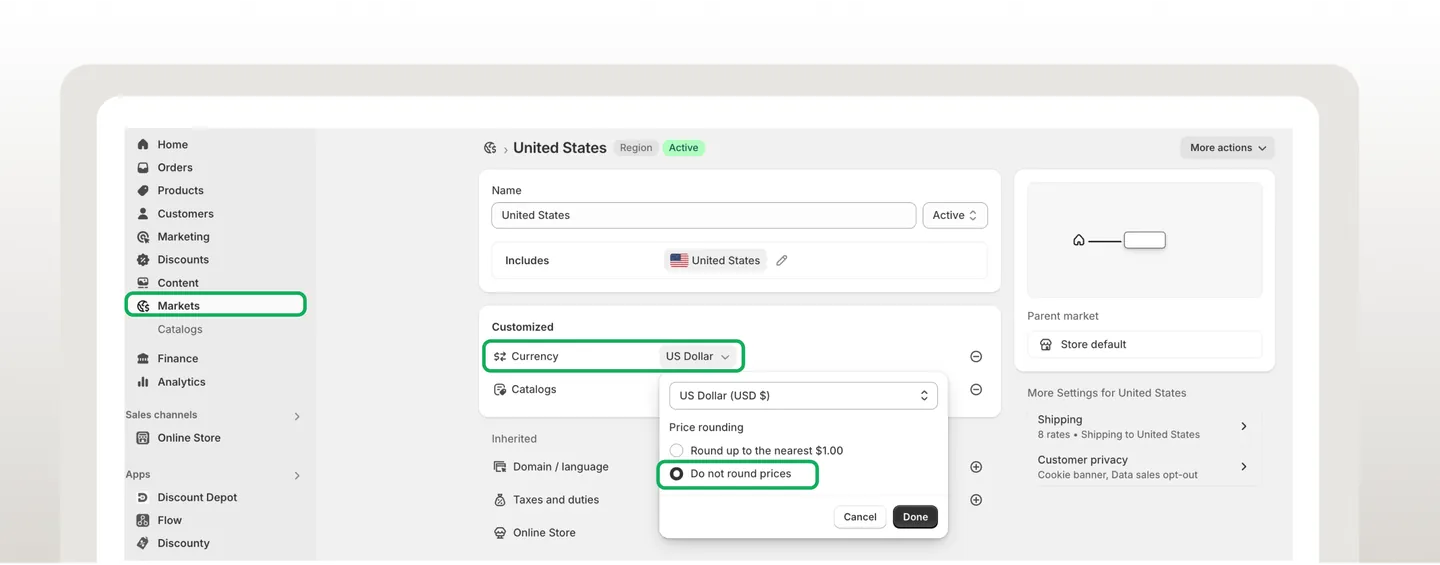Open Finance in the sidebar
This screenshot has height=565, width=1440.
[x=178, y=359]
